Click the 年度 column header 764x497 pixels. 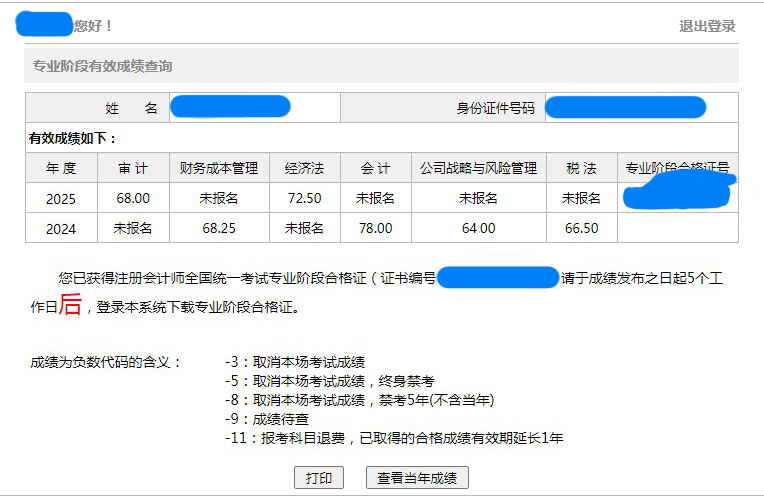point(61,168)
